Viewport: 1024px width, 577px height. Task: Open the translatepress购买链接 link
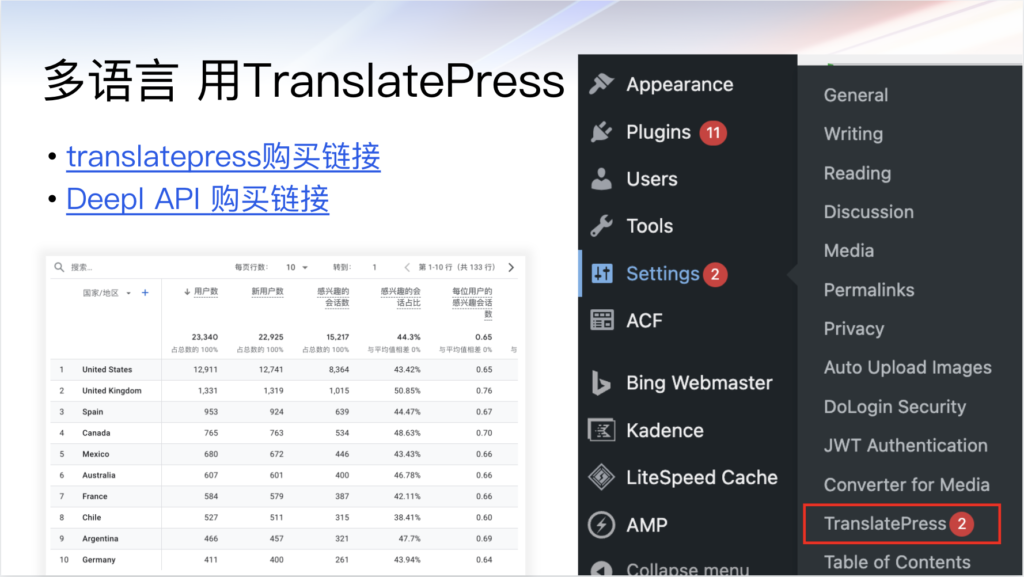click(223, 157)
